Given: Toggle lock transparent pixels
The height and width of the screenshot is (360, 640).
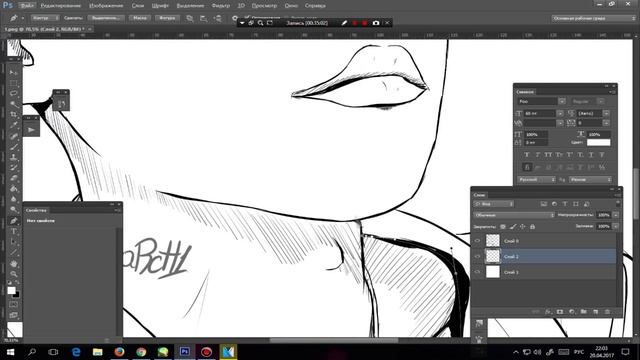Looking at the screenshot, I should 503,227.
